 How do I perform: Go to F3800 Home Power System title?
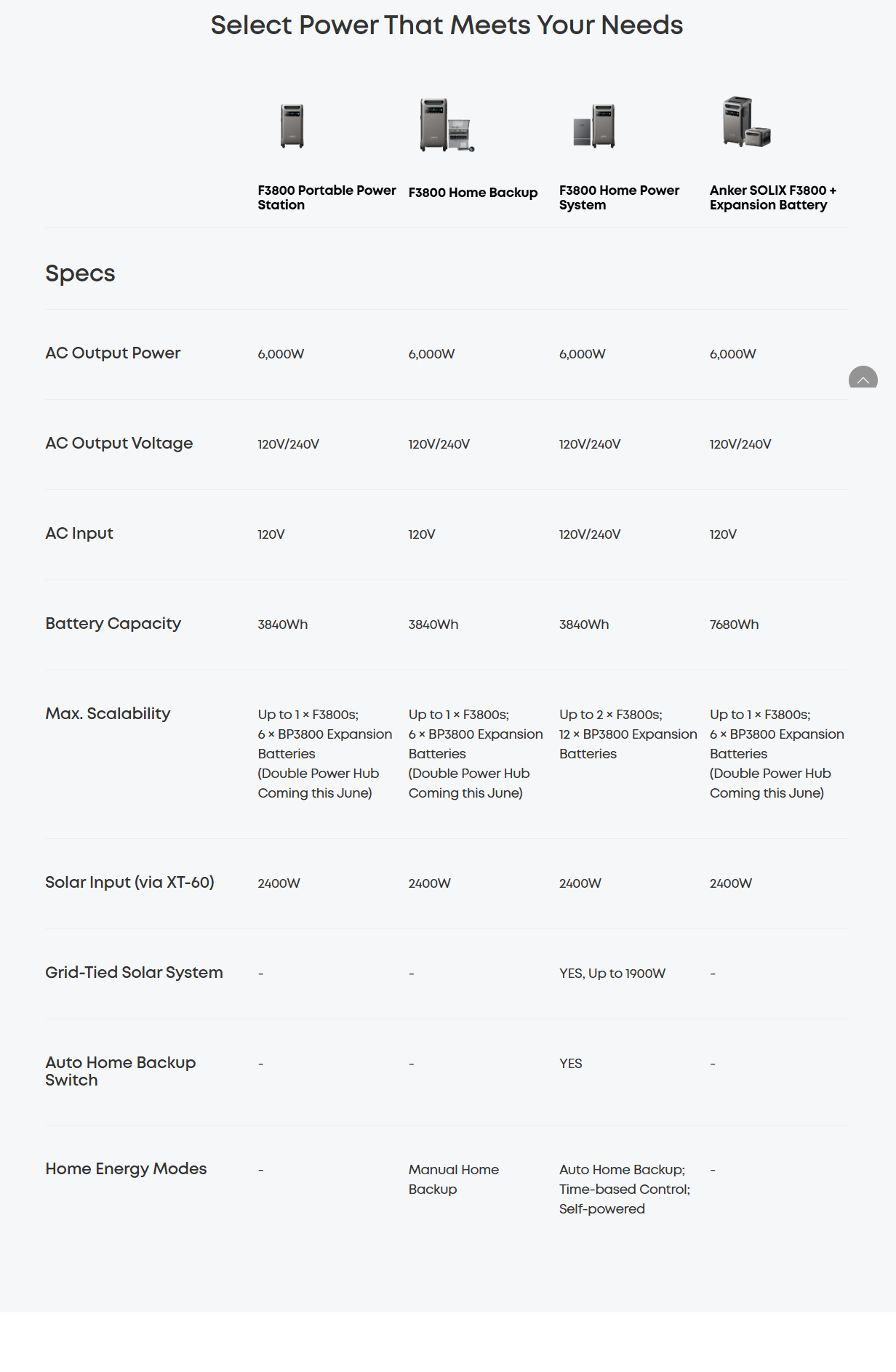click(619, 198)
